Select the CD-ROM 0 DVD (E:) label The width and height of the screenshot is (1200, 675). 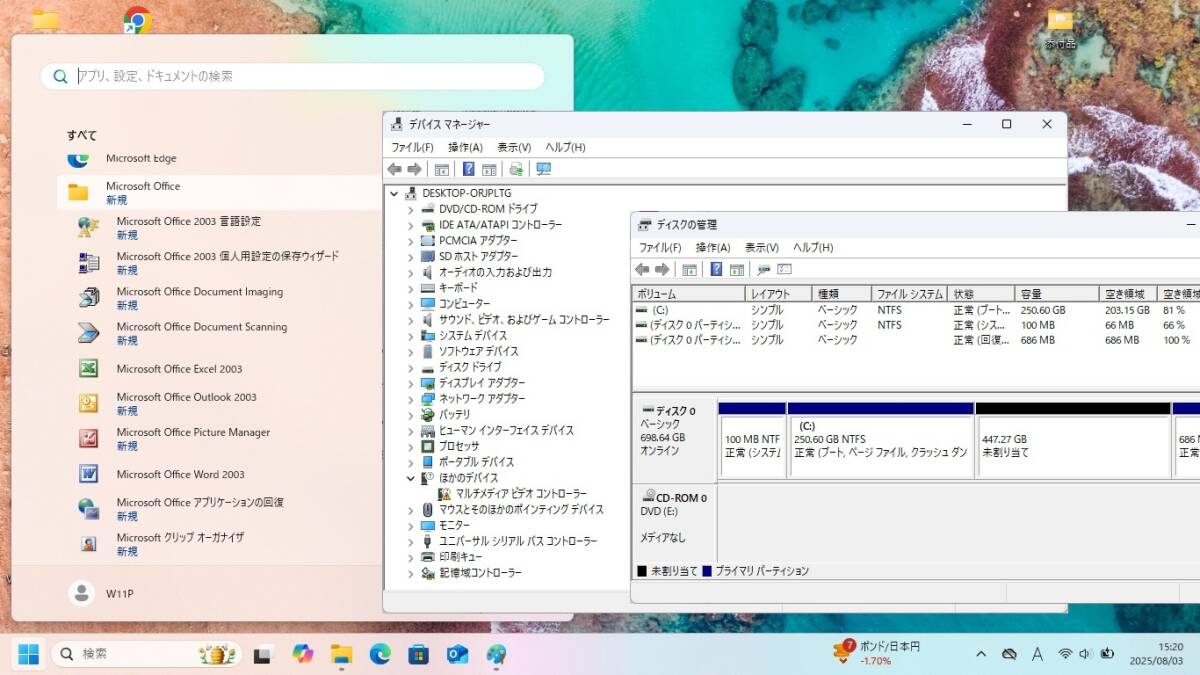coord(675,522)
